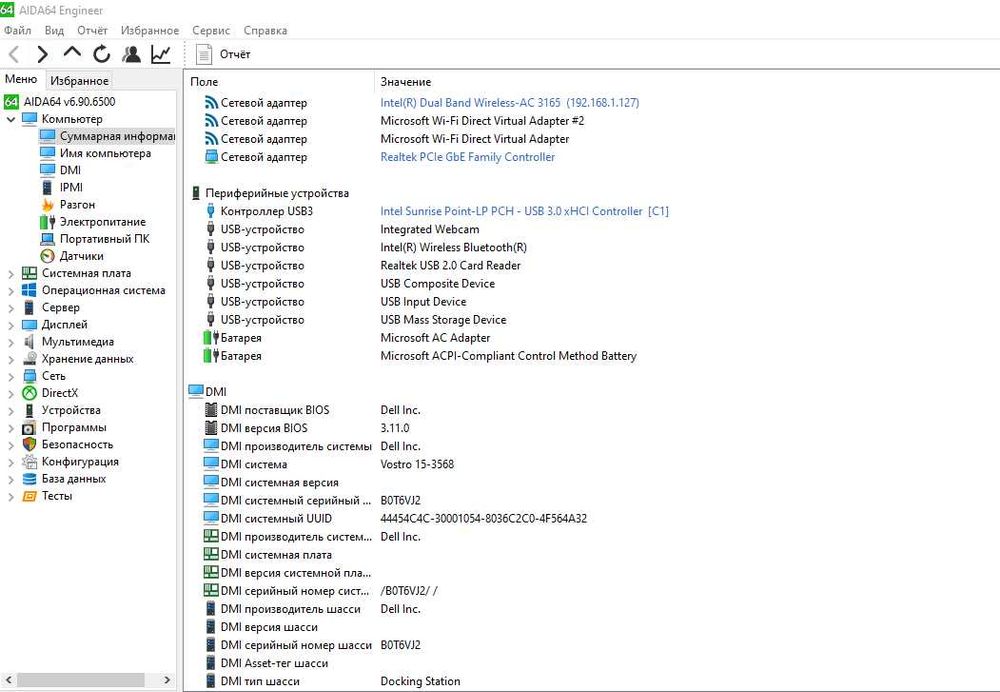This screenshot has width=1000, height=692.
Task: Open the Realtek PCIe GbE Family Controller link
Action: click(x=467, y=157)
